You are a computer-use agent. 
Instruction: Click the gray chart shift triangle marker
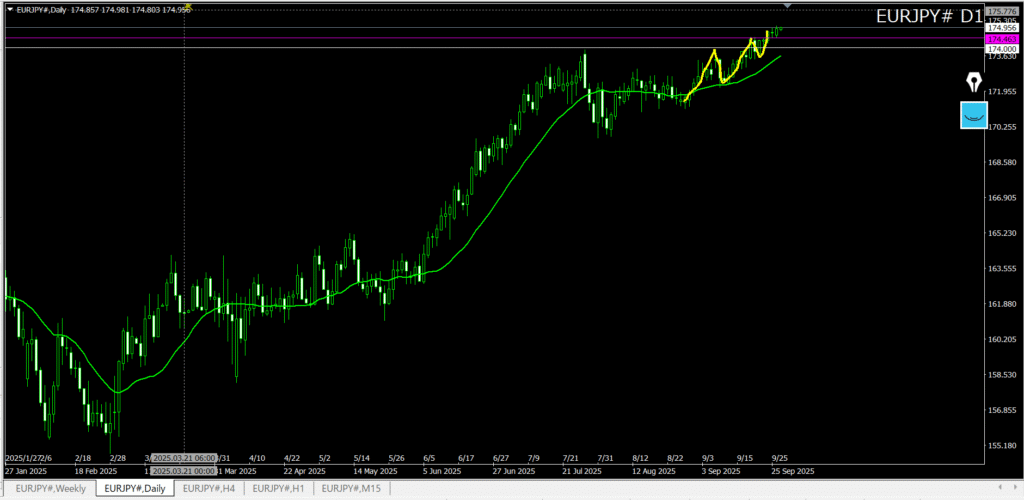point(788,7)
